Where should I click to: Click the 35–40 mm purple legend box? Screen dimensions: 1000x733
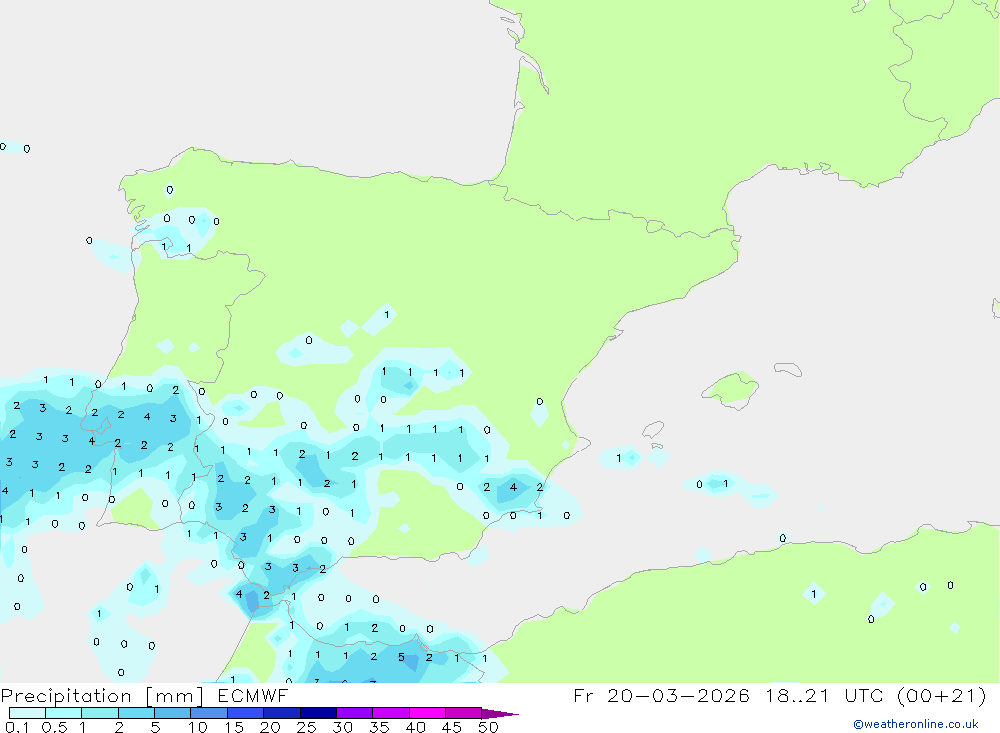tap(391, 713)
